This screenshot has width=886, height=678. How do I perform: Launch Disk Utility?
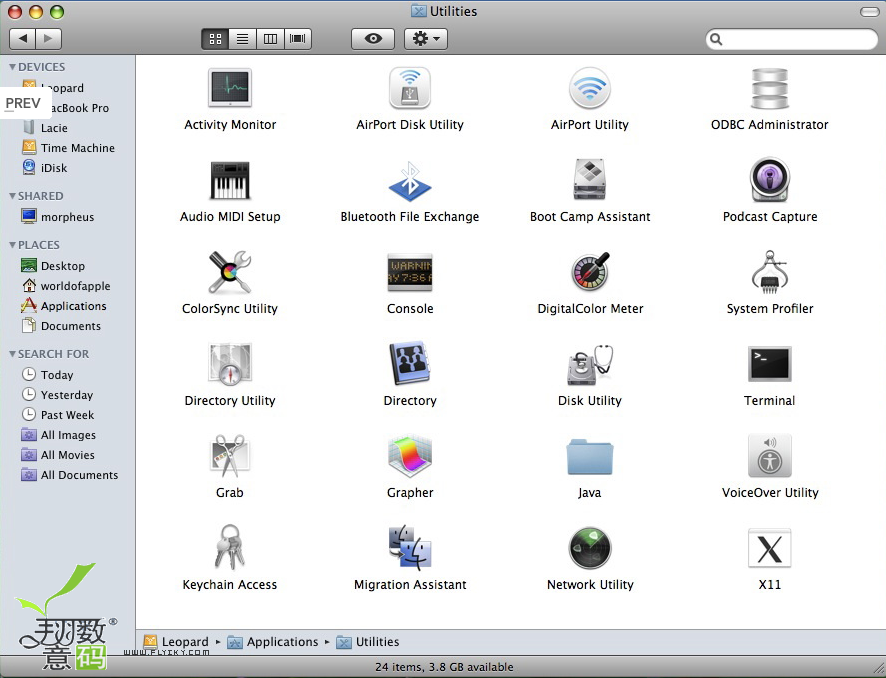click(x=590, y=364)
